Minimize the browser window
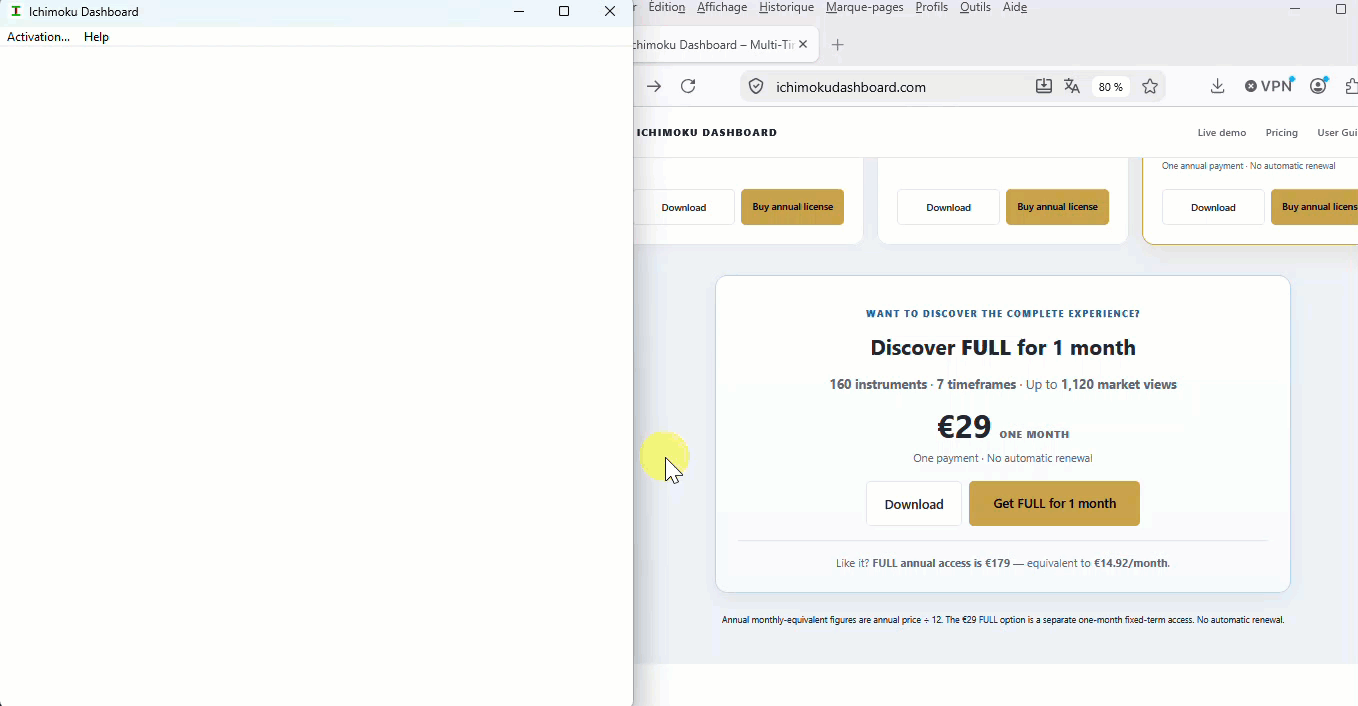Image resolution: width=1358 pixels, height=706 pixels. click(1295, 9)
